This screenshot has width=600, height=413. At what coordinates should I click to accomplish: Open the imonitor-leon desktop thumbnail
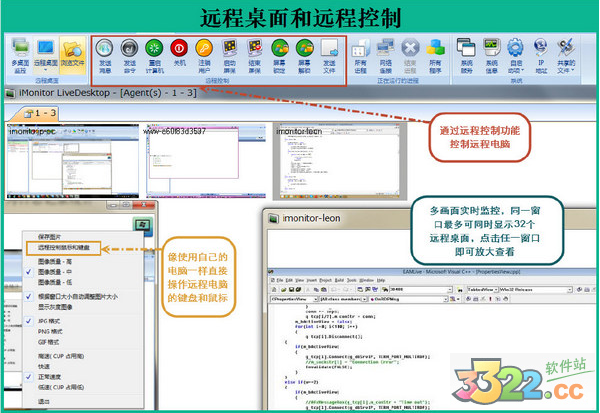(340, 161)
